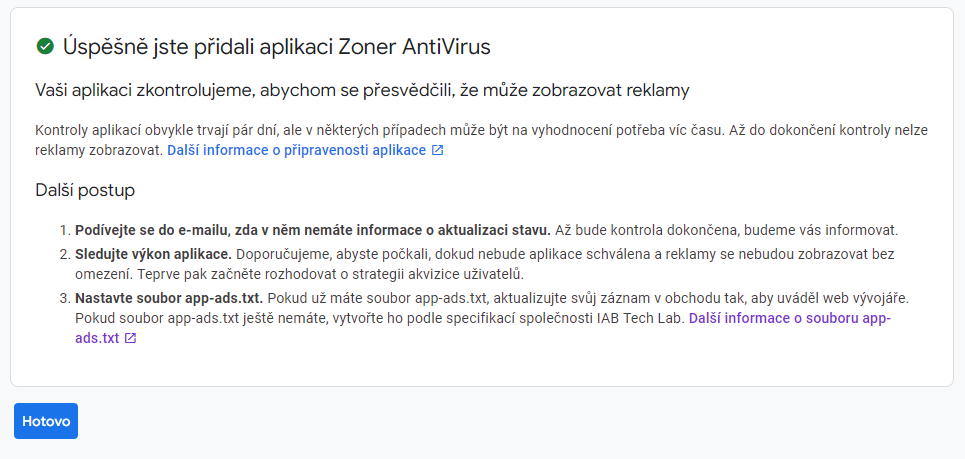Viewport: 965px width, 459px height.
Task: Click external-link icon after app-ads.txt link
Action: click(x=130, y=338)
